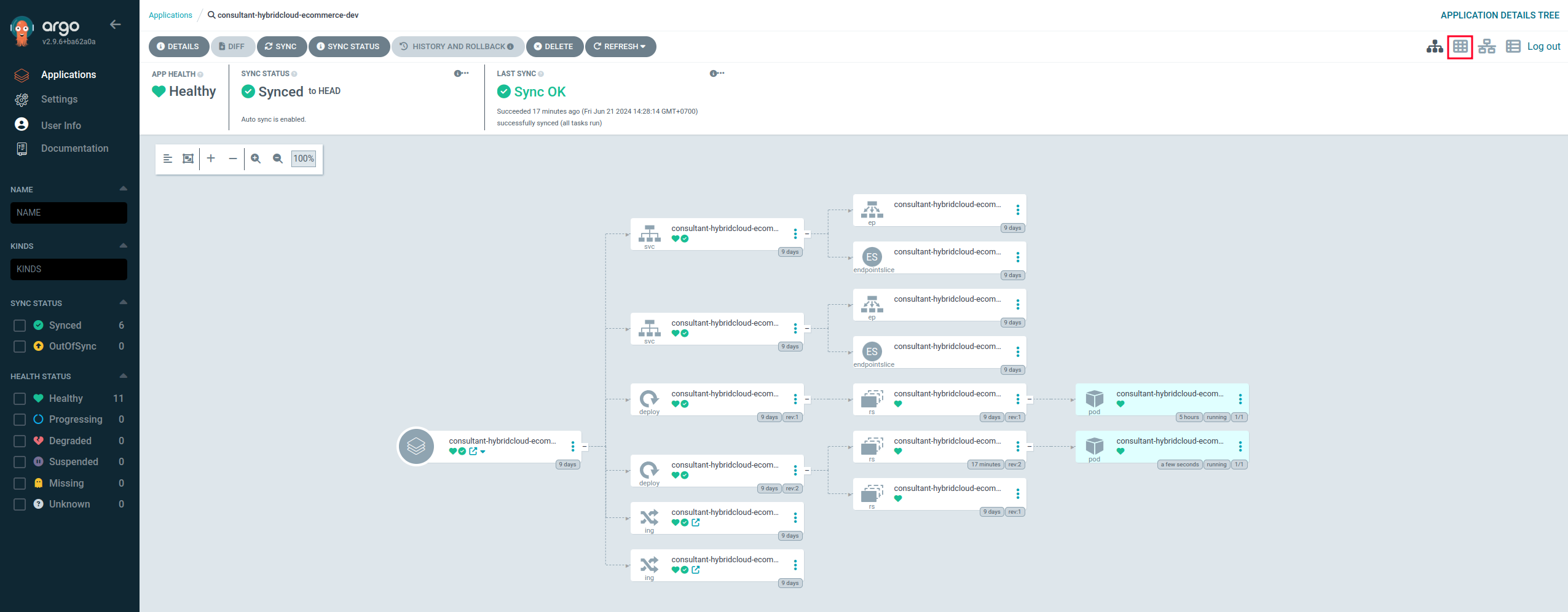Collapse the HEALTH STATUS filter section
This screenshot has width=1568, height=612.
[123, 375]
